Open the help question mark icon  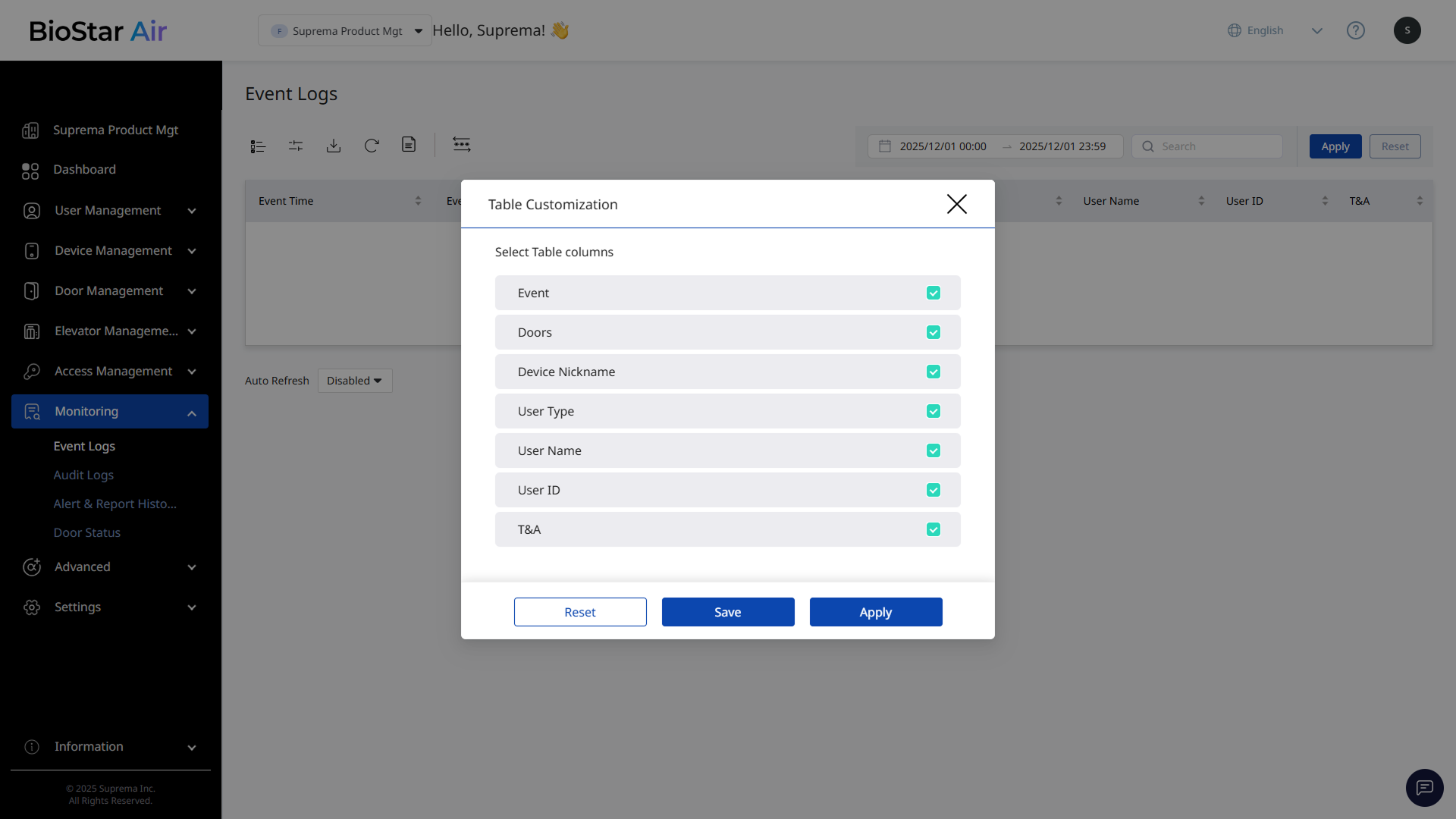pos(1355,30)
